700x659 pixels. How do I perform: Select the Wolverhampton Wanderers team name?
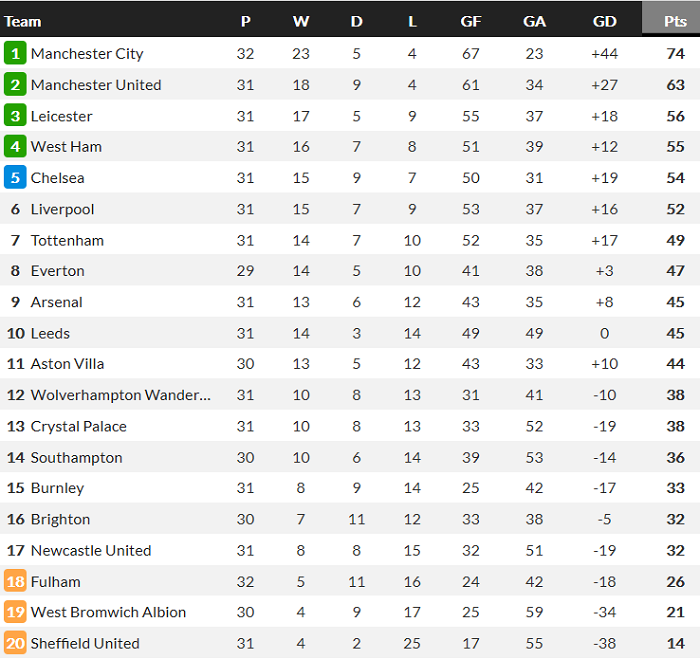(121, 395)
